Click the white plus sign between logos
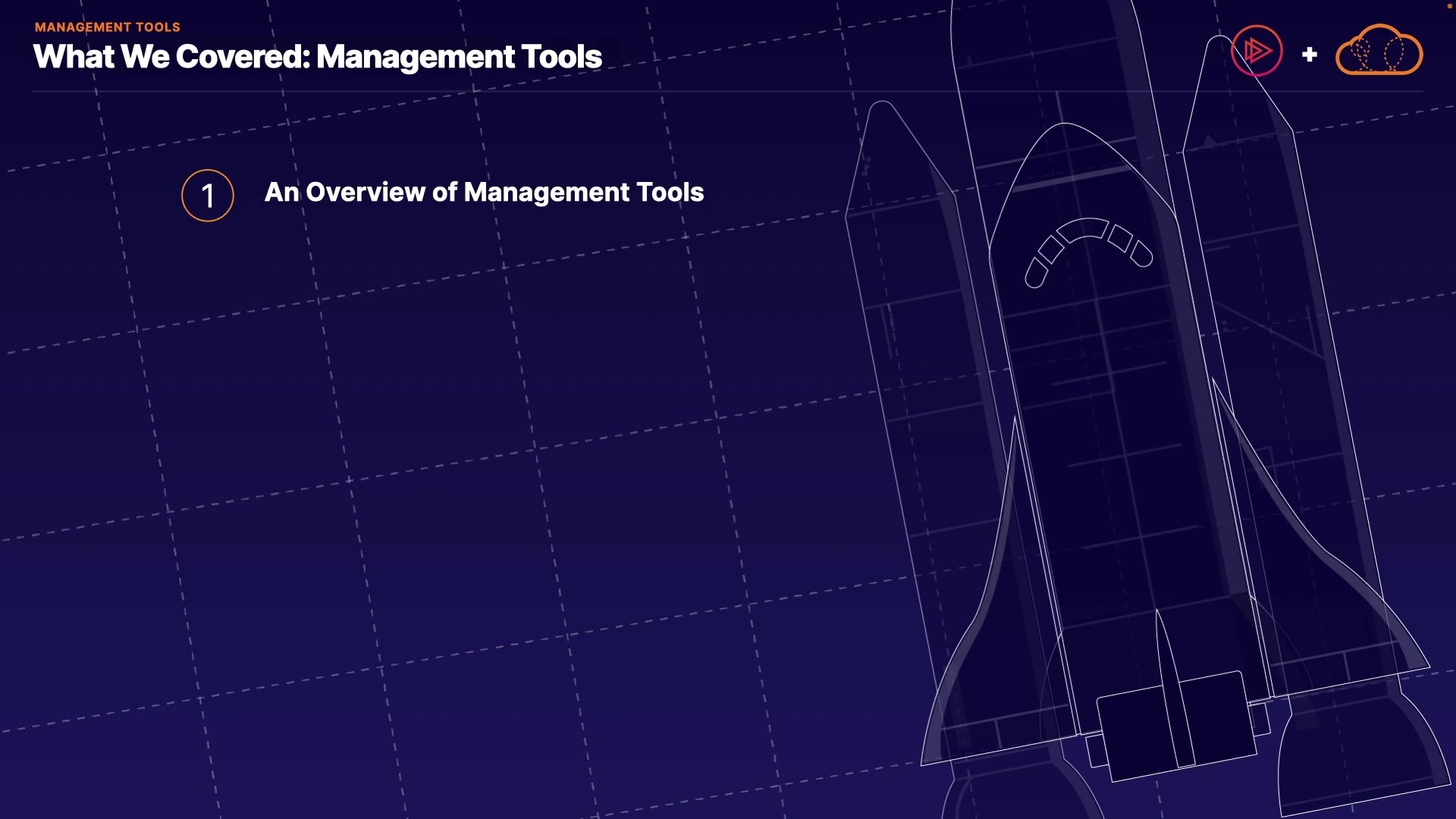This screenshot has height=819, width=1456. click(1309, 55)
